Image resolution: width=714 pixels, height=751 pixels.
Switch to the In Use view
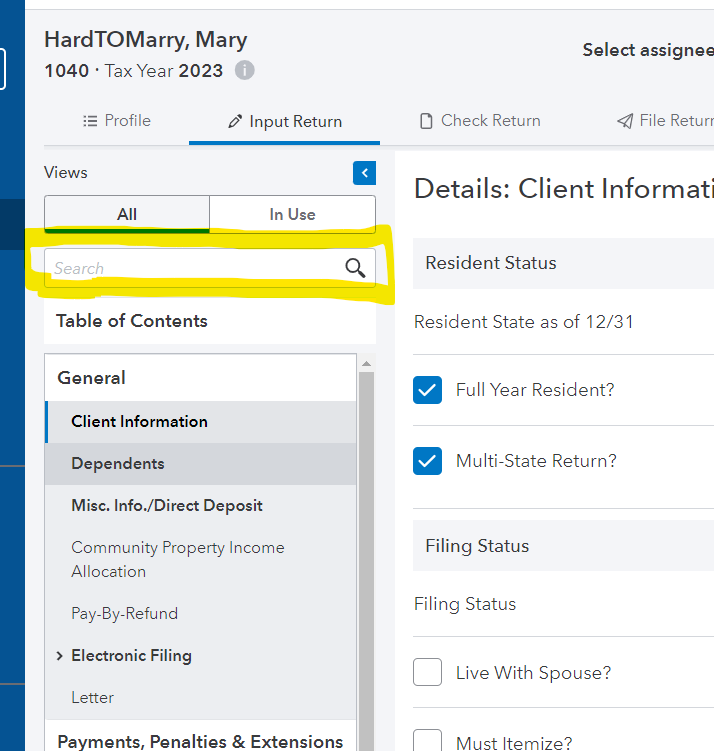pos(292,214)
